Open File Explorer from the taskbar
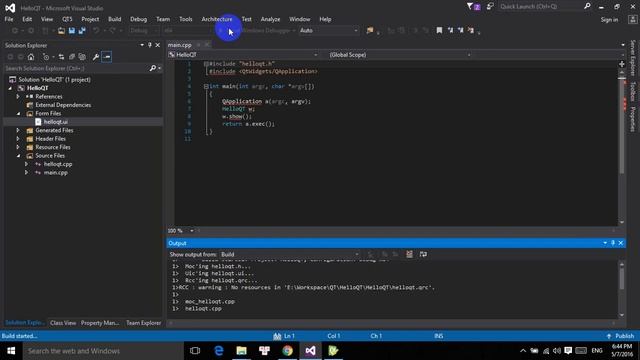 242,351
